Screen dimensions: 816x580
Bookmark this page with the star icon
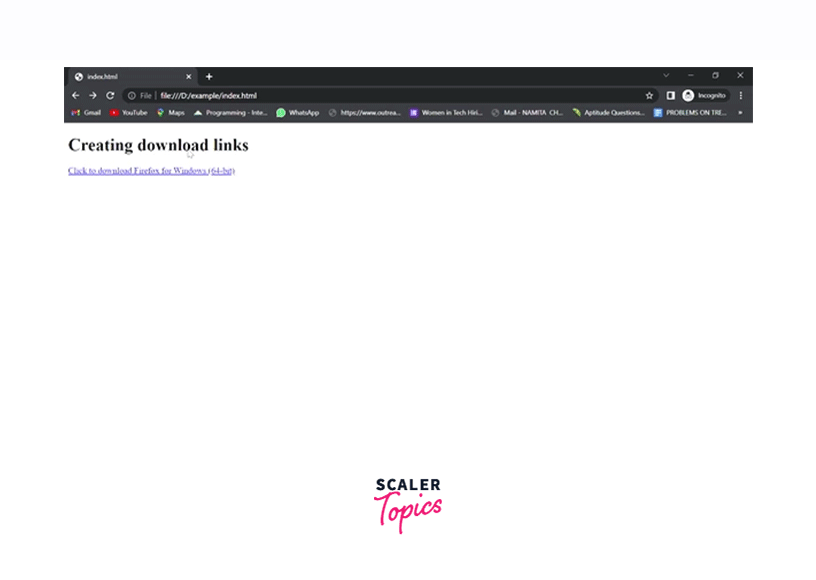649,95
